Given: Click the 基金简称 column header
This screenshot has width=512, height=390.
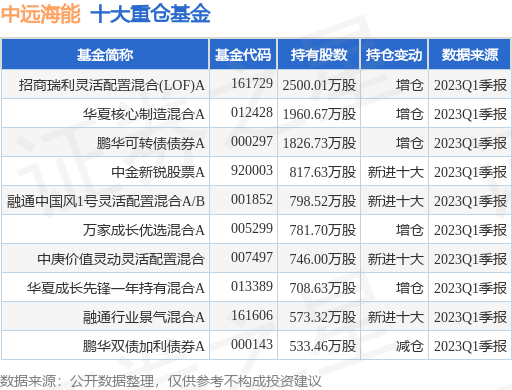Looking at the screenshot, I should pos(105,55).
